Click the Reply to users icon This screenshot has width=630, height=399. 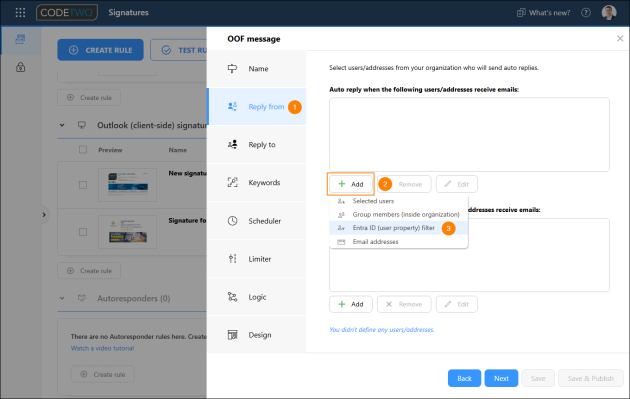(232, 145)
